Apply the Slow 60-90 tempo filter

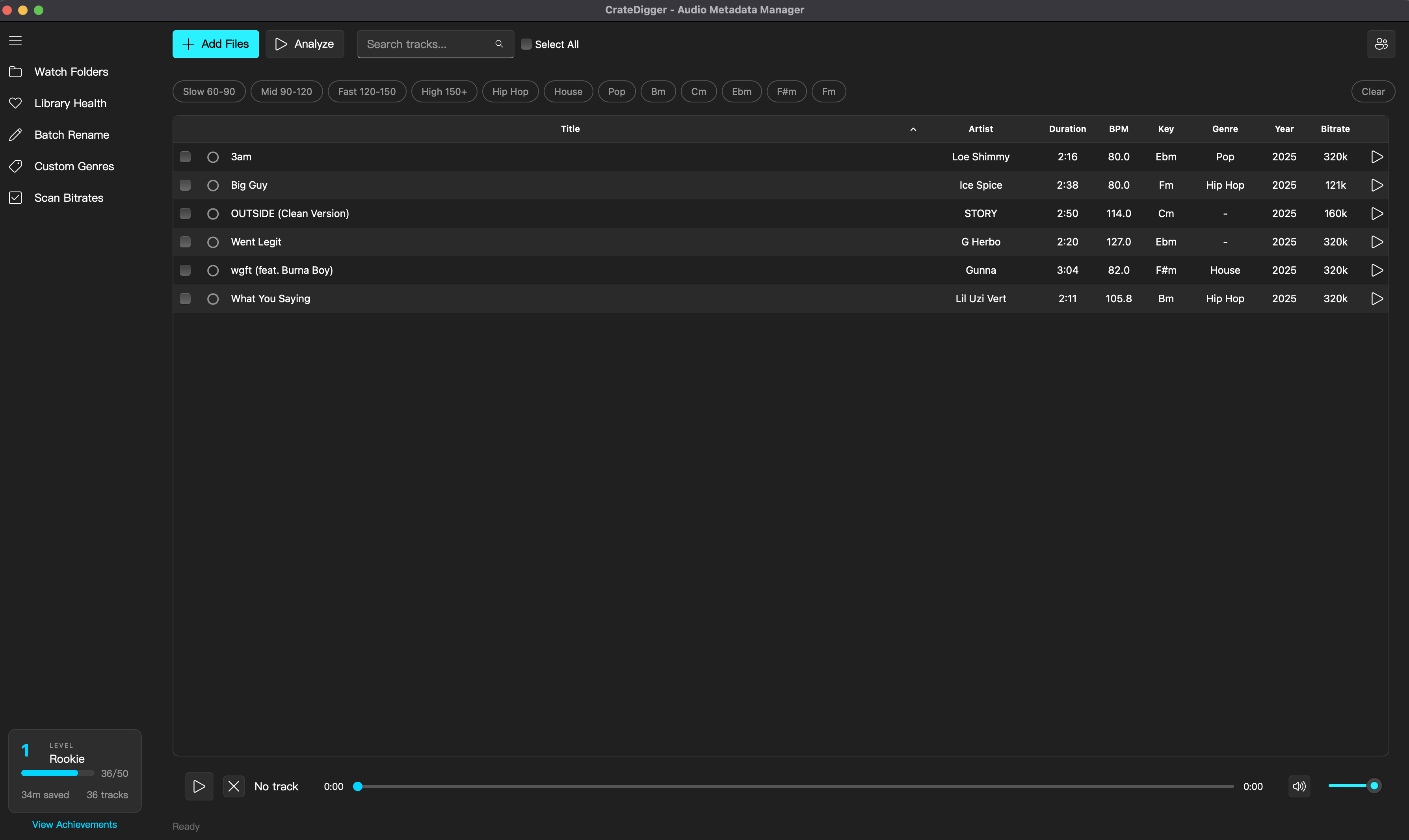pyautogui.click(x=208, y=91)
